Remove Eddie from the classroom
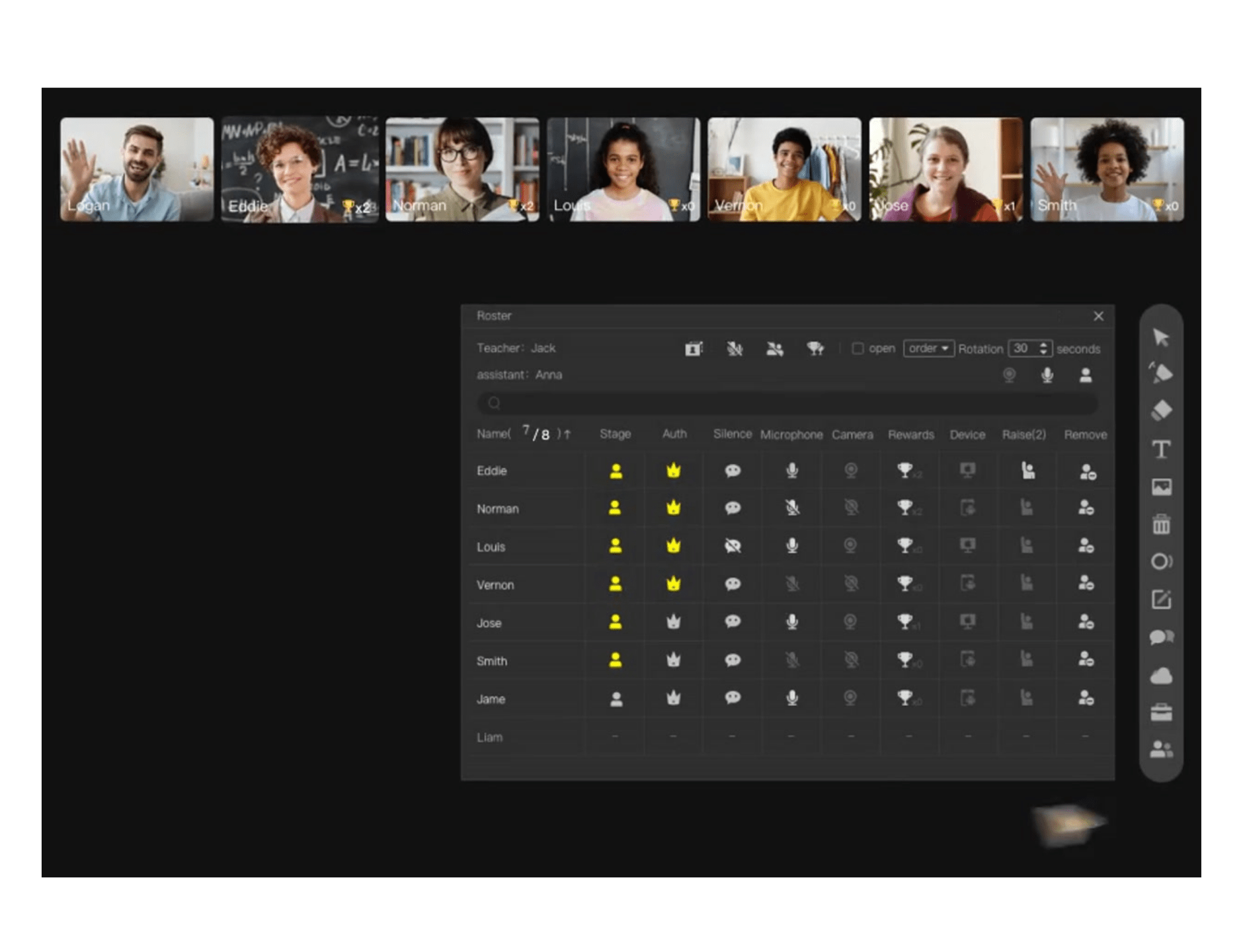 (x=1087, y=471)
